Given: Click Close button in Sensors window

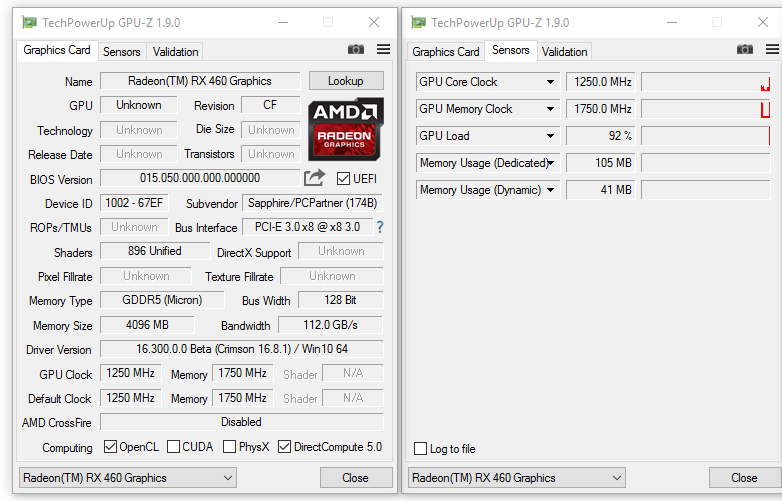Looking at the screenshot, I should [744, 478].
